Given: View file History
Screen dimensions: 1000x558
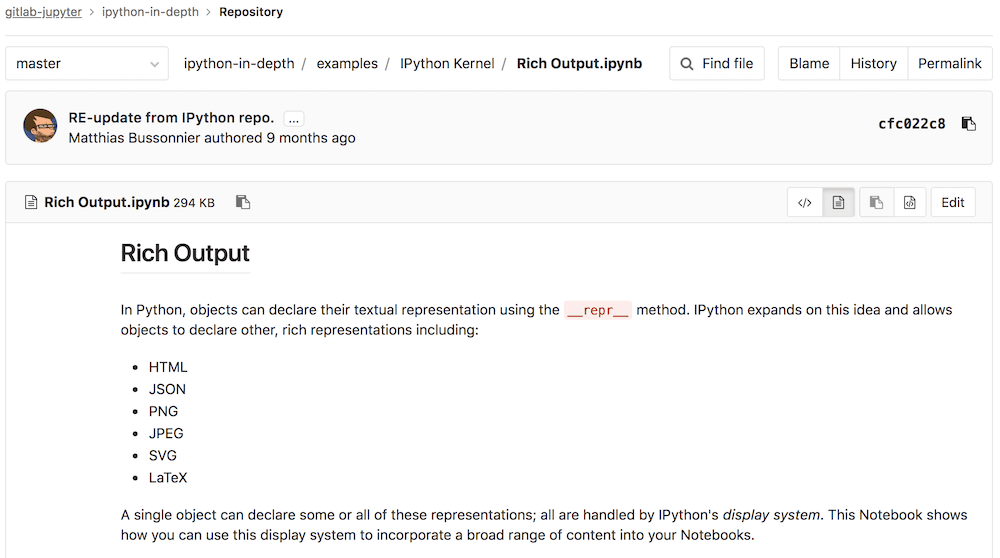Looking at the screenshot, I should [x=873, y=63].
